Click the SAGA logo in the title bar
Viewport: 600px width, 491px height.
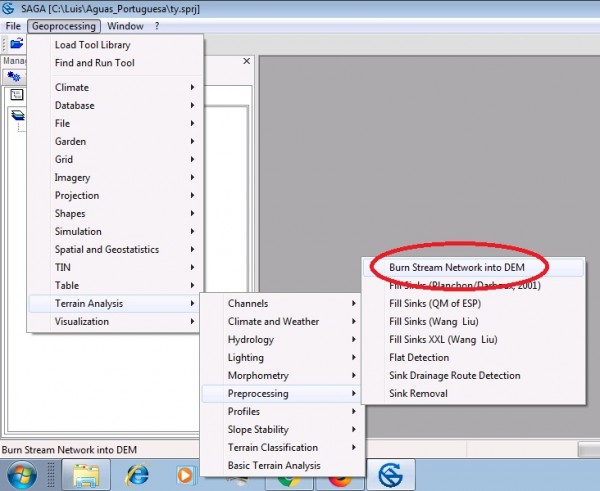(8, 8)
